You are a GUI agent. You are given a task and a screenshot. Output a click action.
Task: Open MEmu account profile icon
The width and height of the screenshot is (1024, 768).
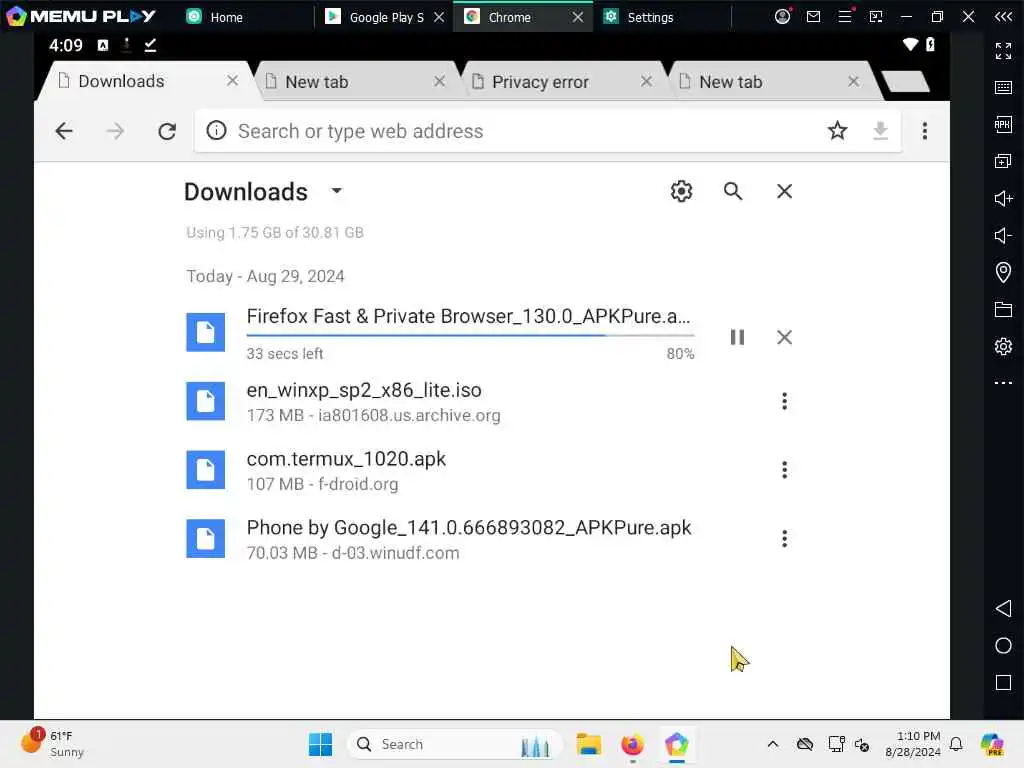(782, 16)
